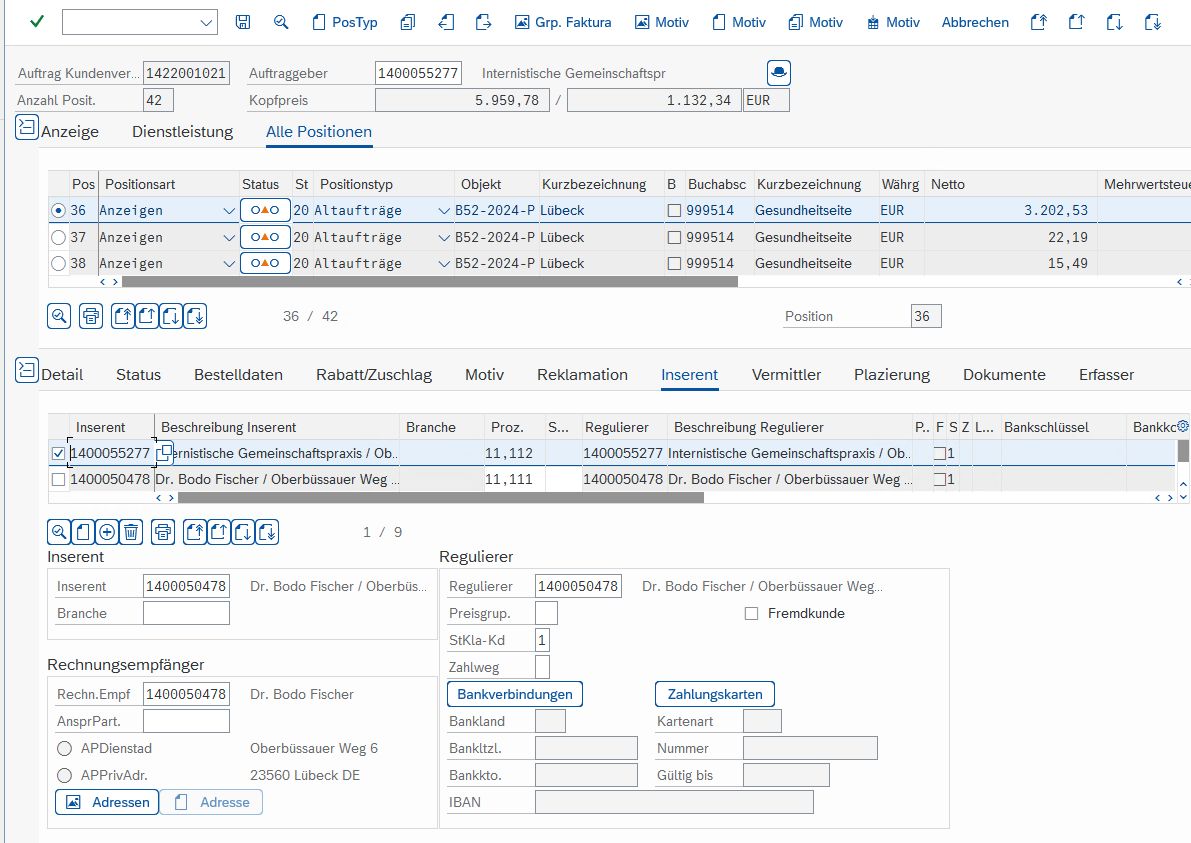1191x843 pixels.
Task: Click last page icon in top toolbar
Action: [1152, 22]
